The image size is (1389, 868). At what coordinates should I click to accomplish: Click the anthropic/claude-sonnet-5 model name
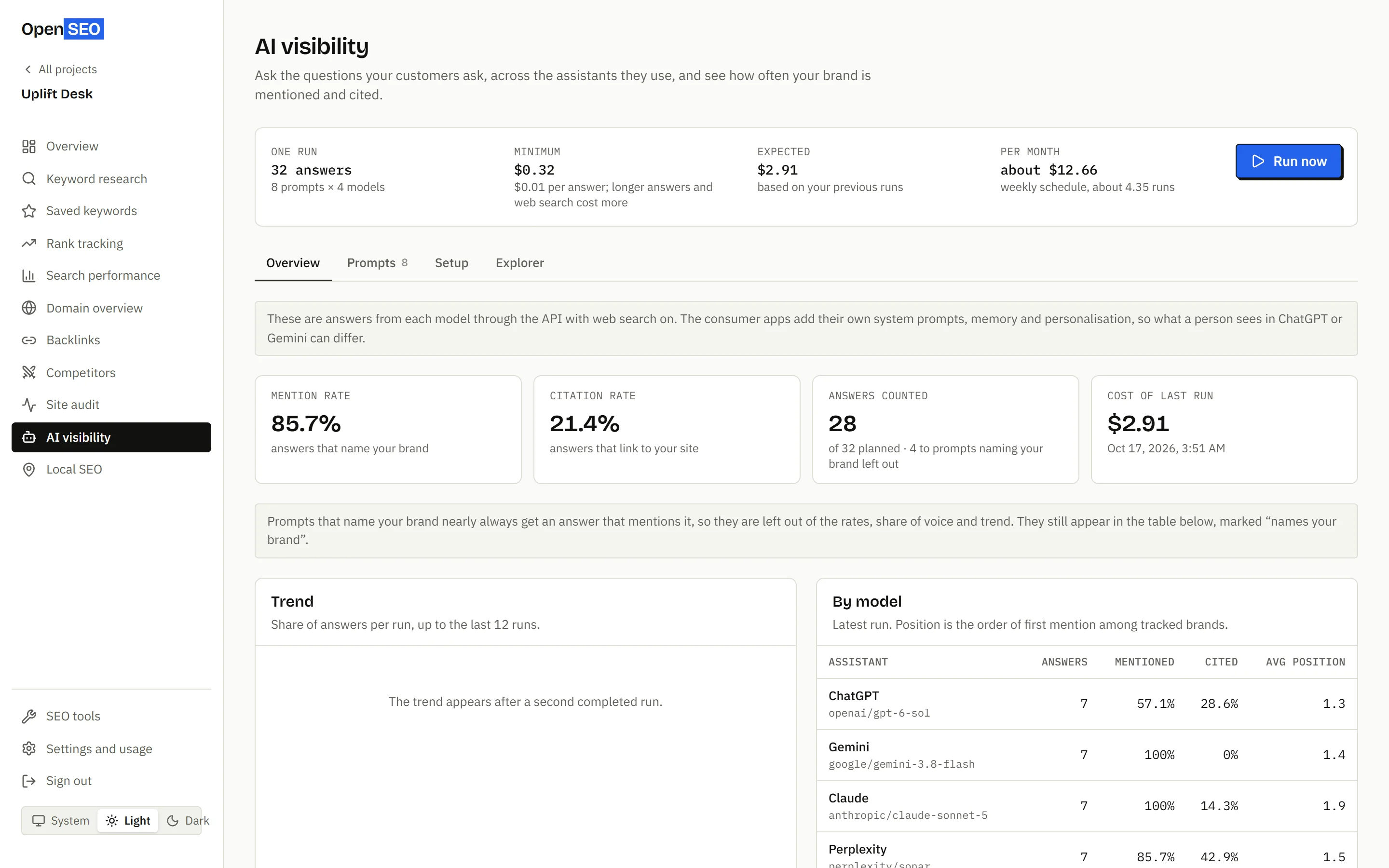(x=908, y=815)
